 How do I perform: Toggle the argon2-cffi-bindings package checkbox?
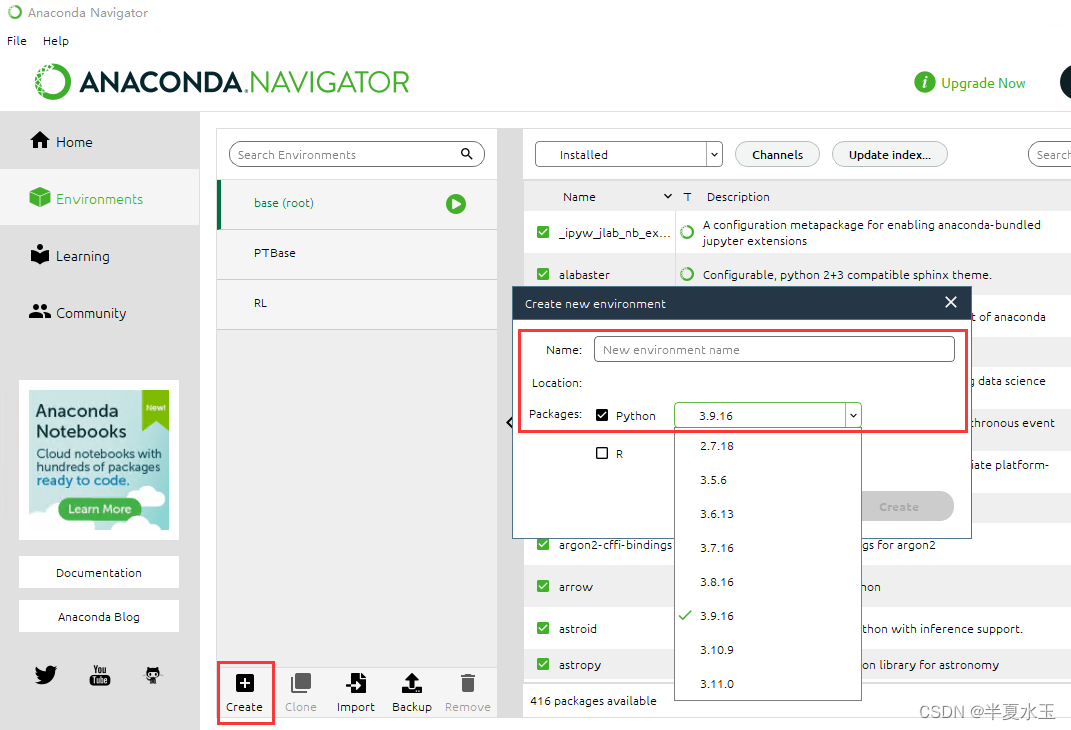(x=543, y=544)
